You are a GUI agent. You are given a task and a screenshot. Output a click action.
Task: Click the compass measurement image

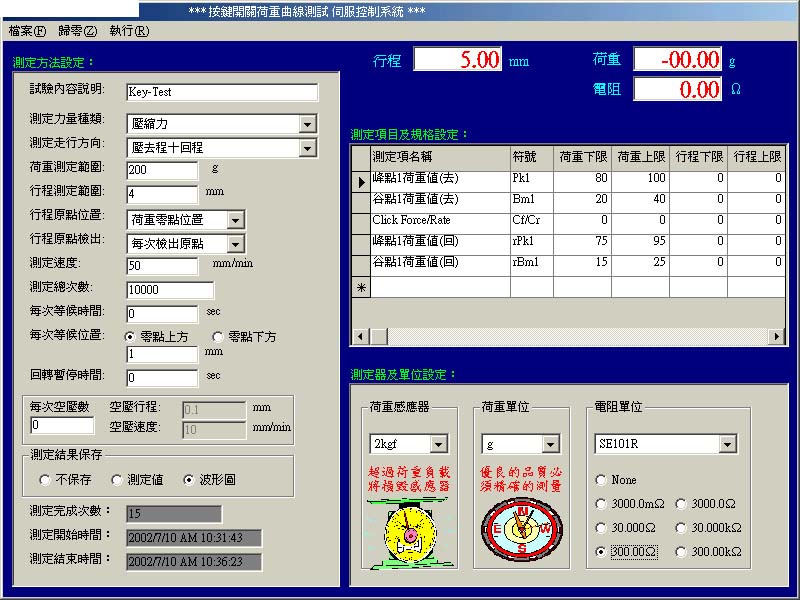(x=522, y=530)
